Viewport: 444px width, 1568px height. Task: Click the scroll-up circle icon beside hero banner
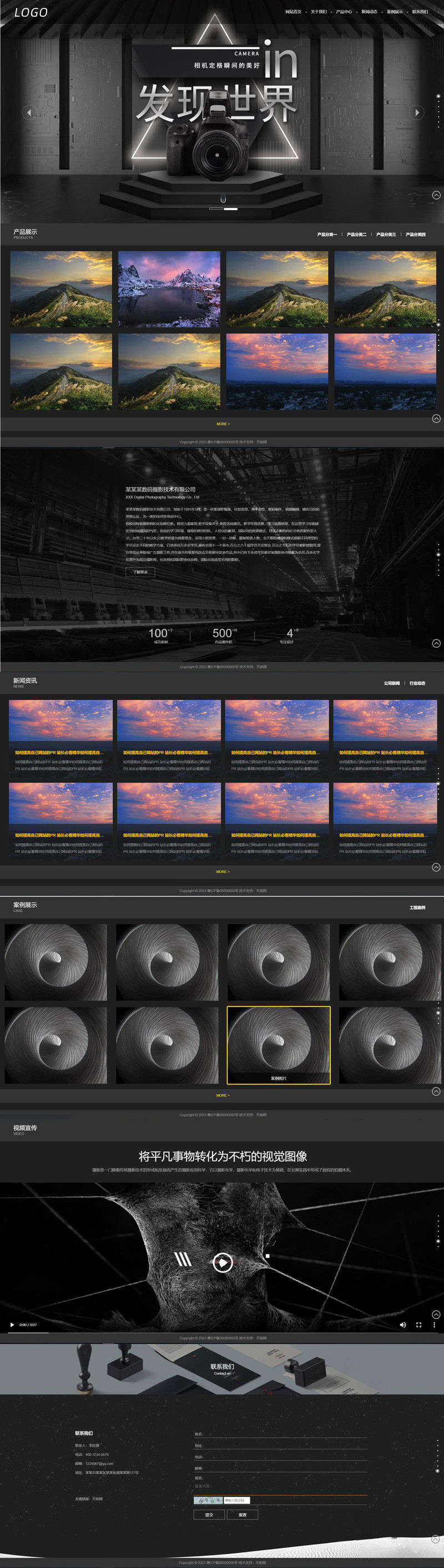pyautogui.click(x=436, y=195)
